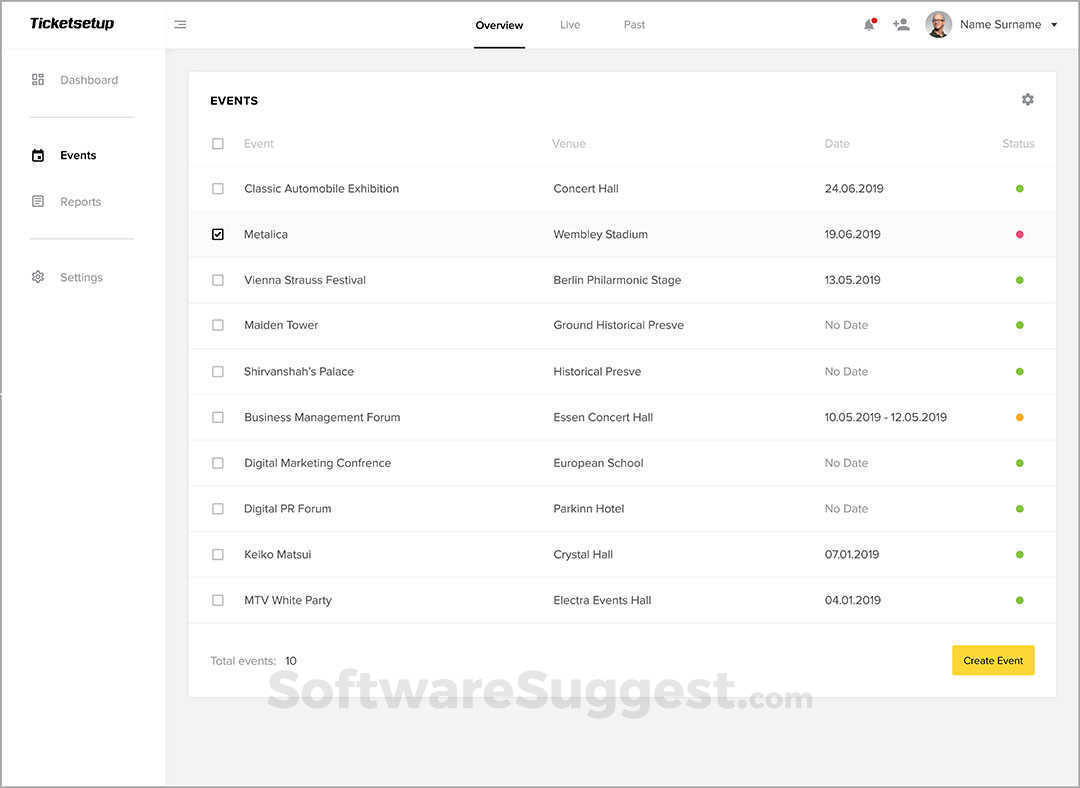Click green status dot for Shirvanshah's Palace

[1019, 372]
